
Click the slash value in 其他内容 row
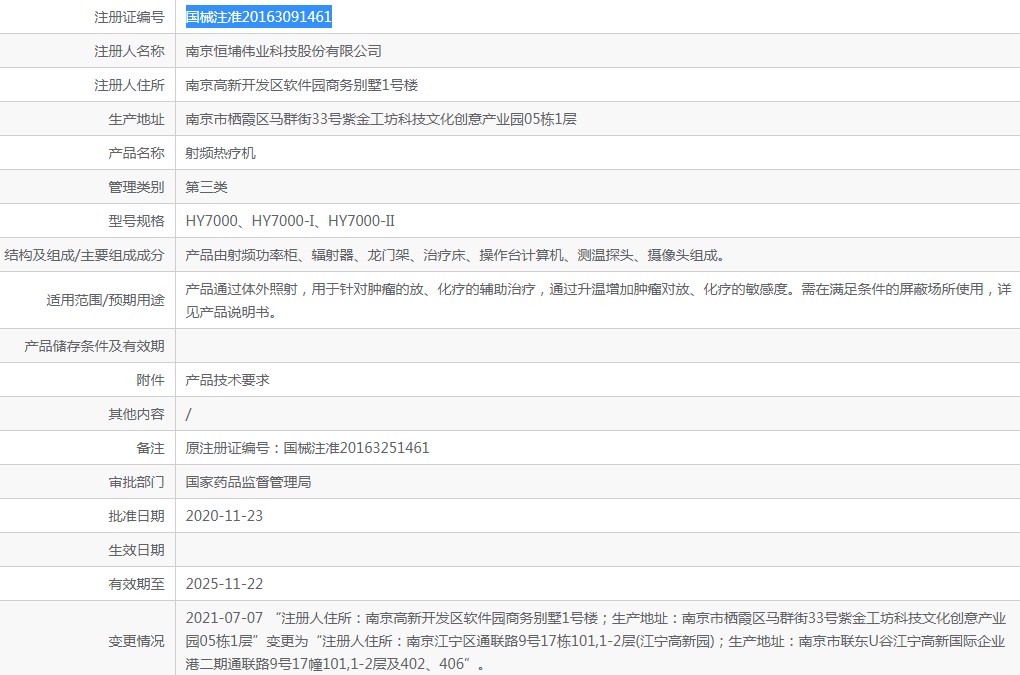189,414
